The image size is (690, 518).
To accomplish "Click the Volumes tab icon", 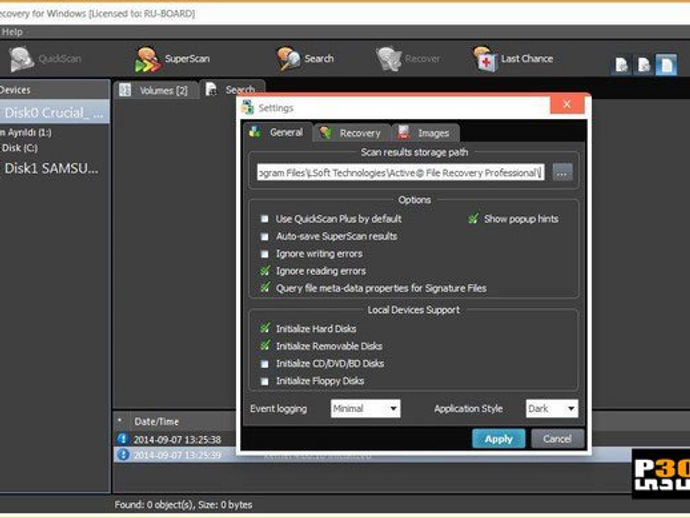I will [125, 90].
